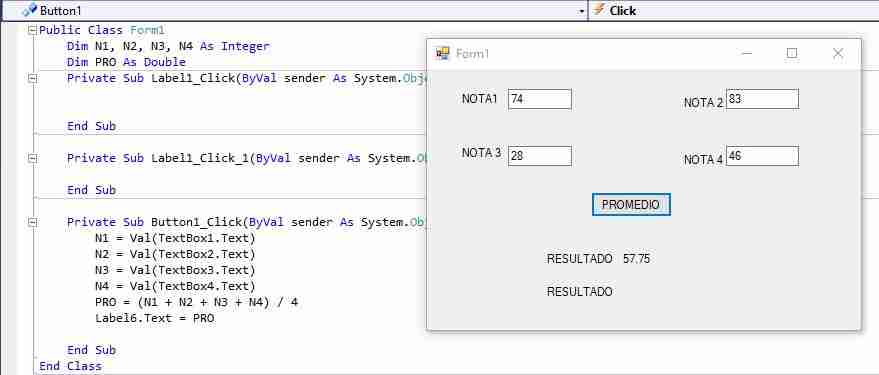Maximize the Form1 window
The height and width of the screenshot is (375, 879).
click(792, 53)
